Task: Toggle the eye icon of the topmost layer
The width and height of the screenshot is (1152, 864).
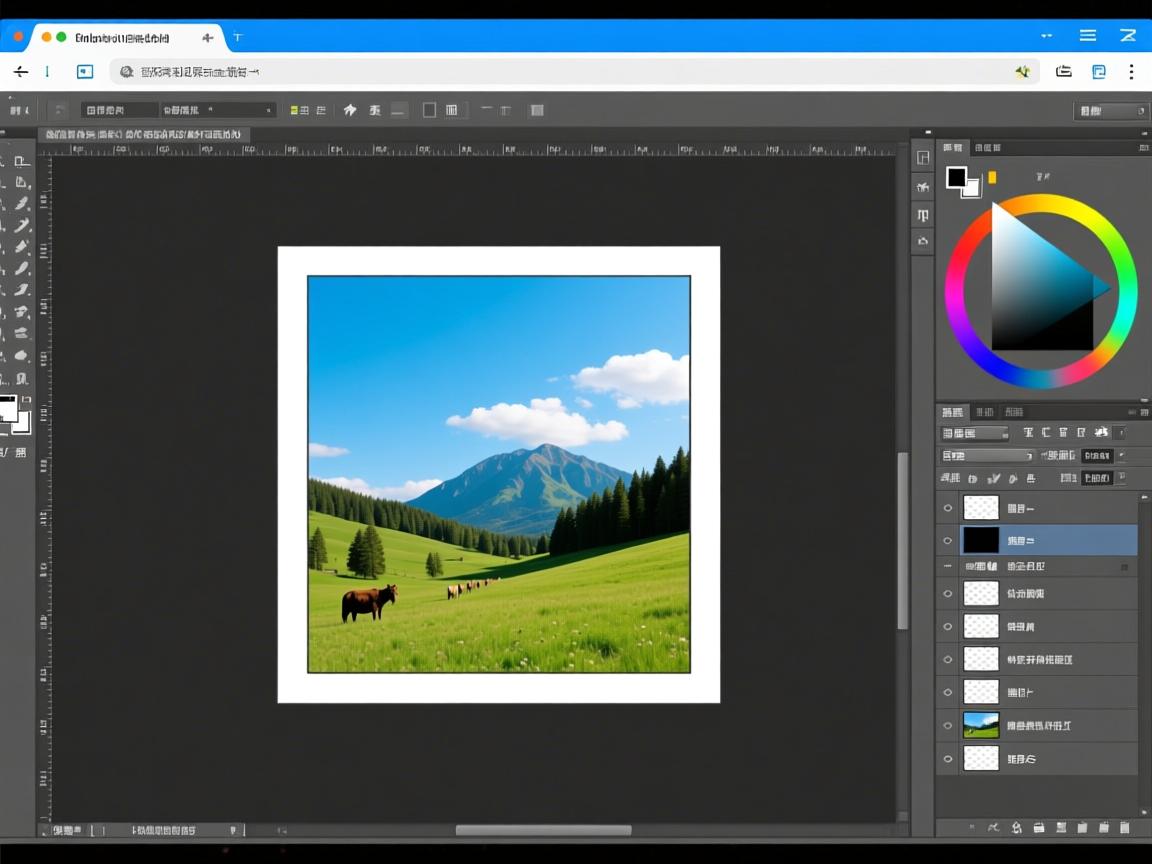Action: tap(948, 508)
